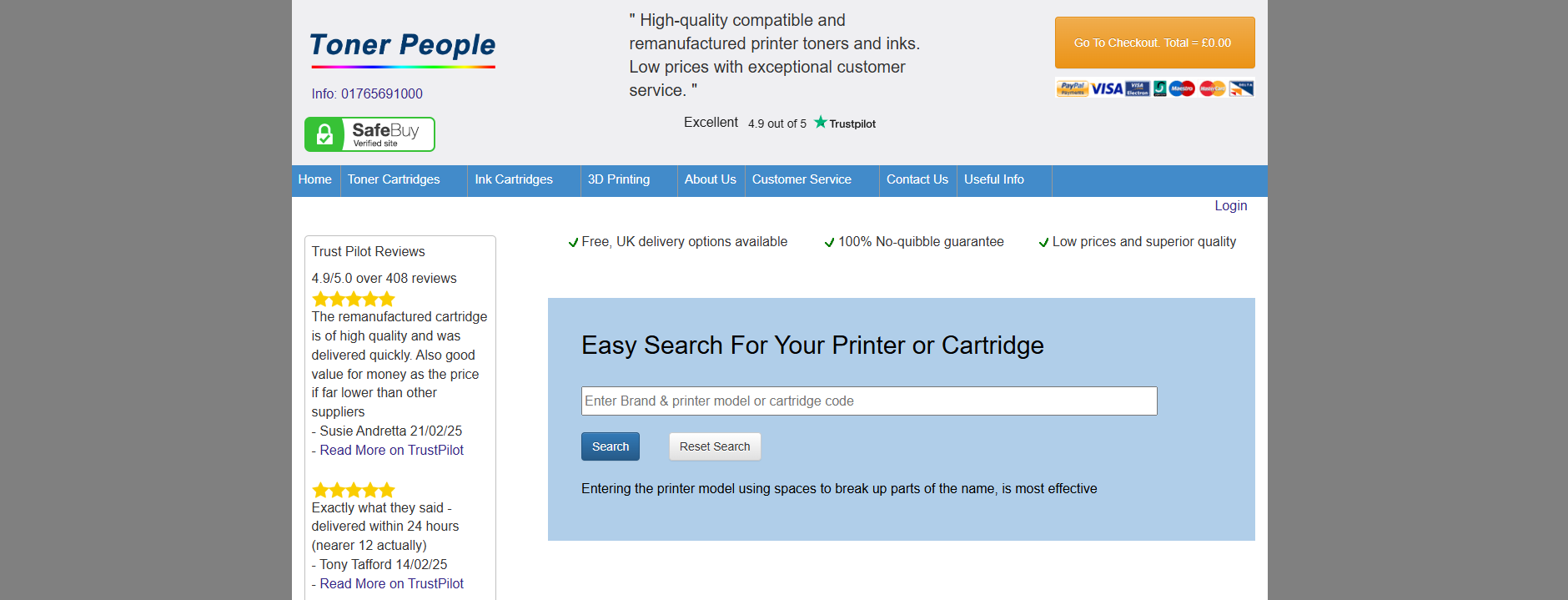This screenshot has width=1568, height=600.
Task: Open Read More on TrustPilot under Tony's review
Action: pyautogui.click(x=391, y=584)
